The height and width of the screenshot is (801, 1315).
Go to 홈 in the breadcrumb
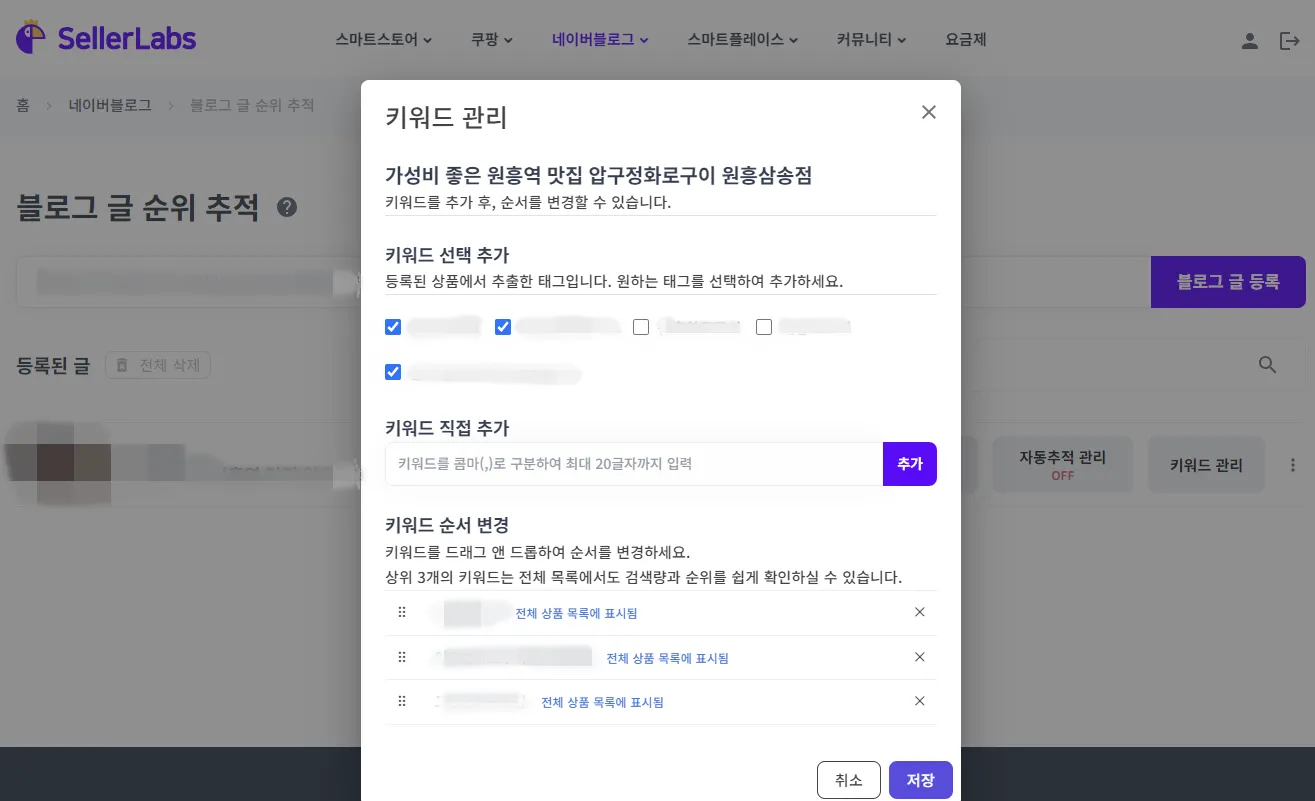pos(23,105)
